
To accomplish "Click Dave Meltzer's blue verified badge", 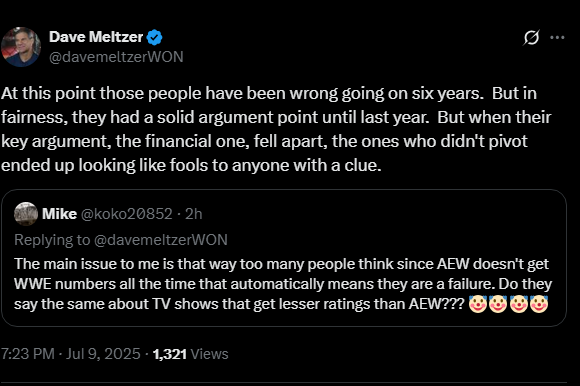I will point(154,37).
